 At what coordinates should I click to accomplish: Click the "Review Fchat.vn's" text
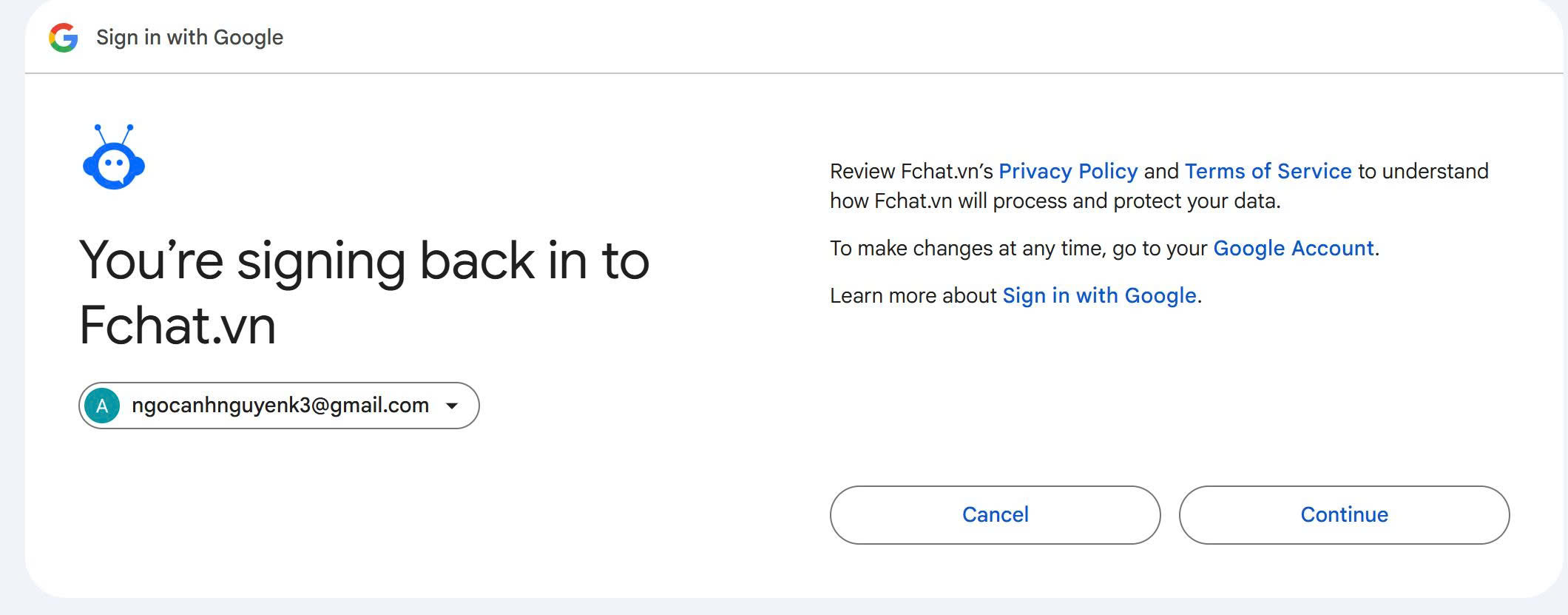pos(911,172)
